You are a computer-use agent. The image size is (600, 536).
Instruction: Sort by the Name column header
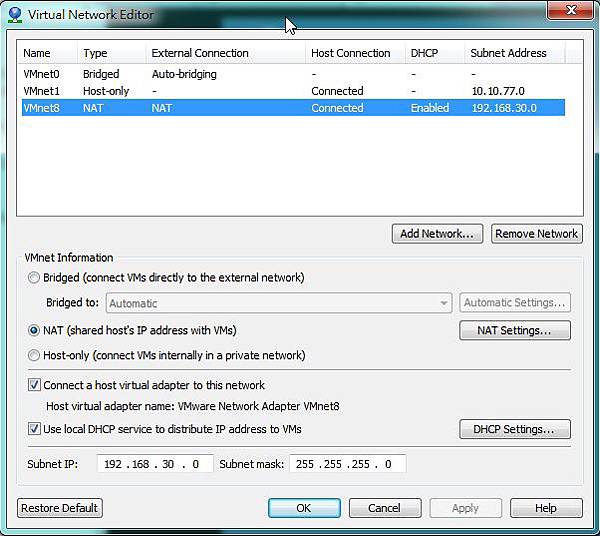pyautogui.click(x=48, y=53)
